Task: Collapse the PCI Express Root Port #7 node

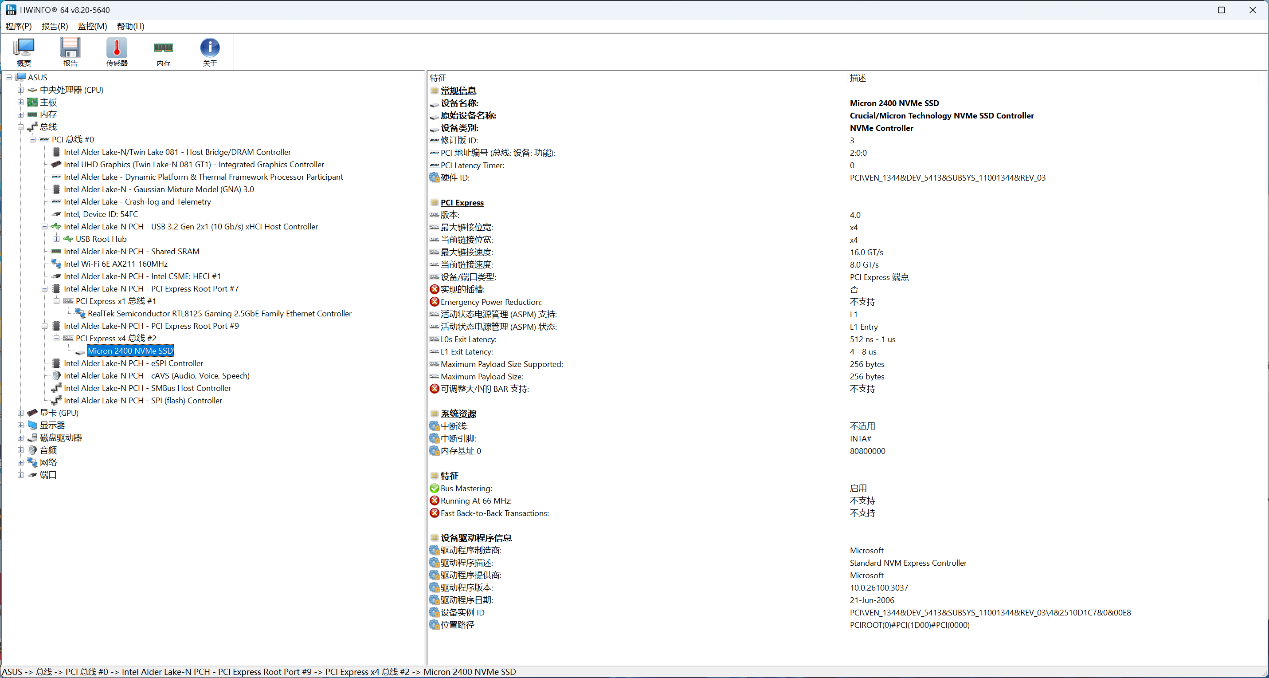Action: pos(44,289)
